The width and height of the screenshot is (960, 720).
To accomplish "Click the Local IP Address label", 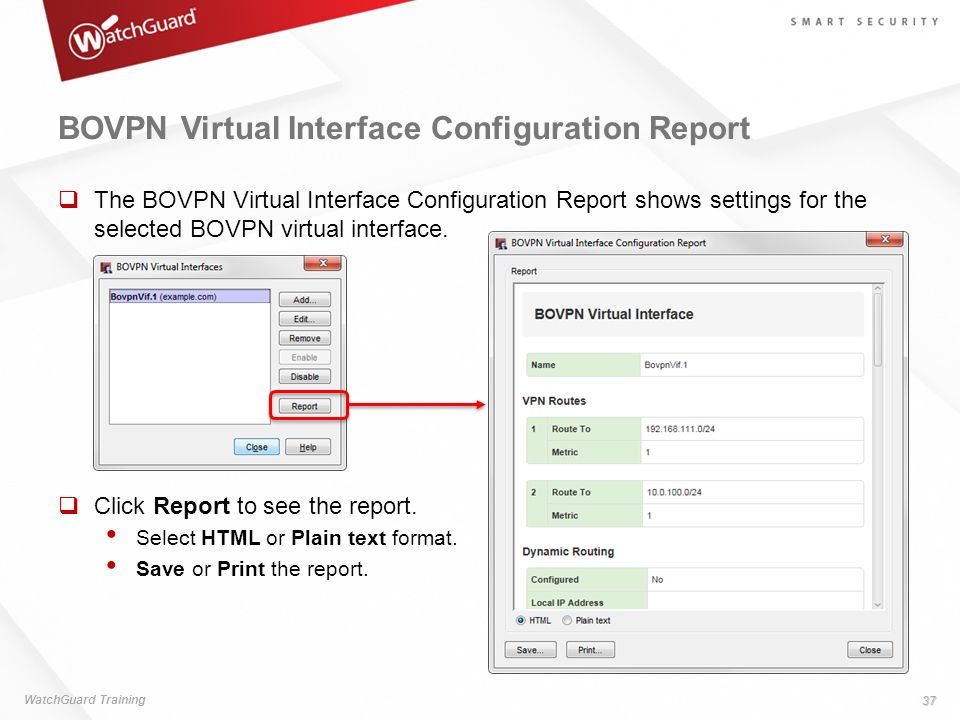I will pyautogui.click(x=567, y=602).
